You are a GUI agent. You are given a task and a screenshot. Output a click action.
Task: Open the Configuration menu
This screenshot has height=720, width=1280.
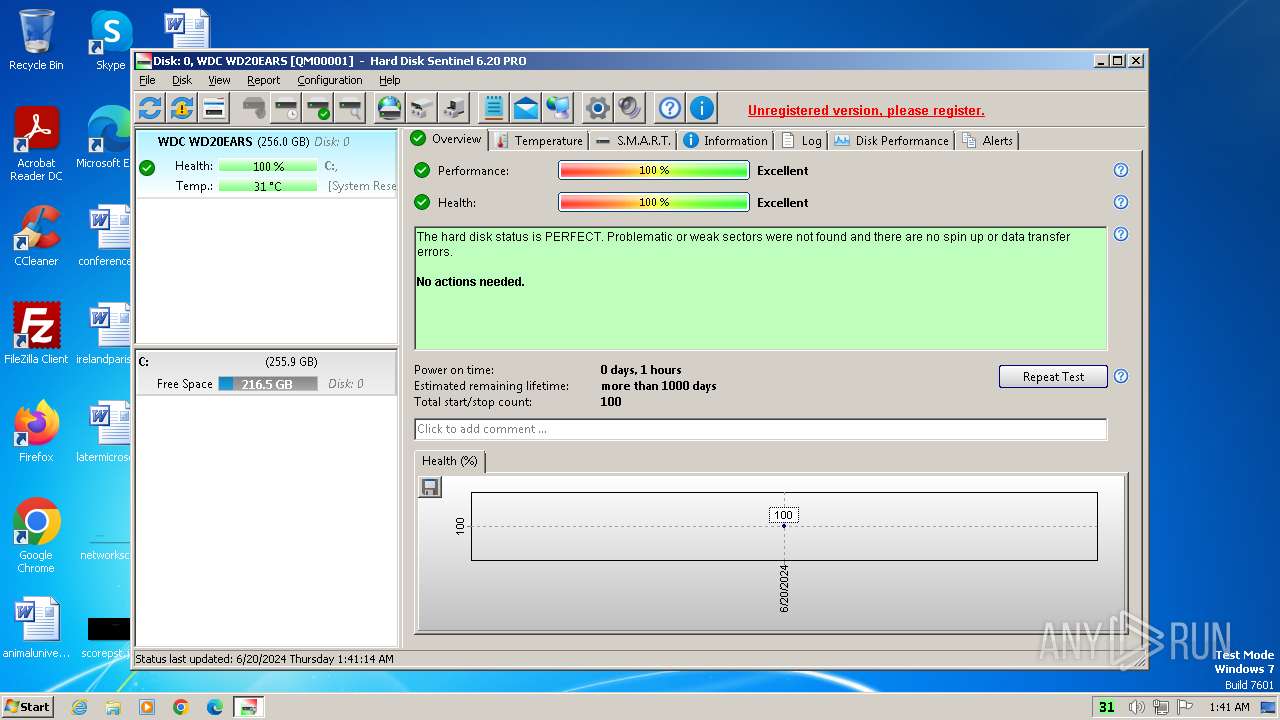(330, 80)
